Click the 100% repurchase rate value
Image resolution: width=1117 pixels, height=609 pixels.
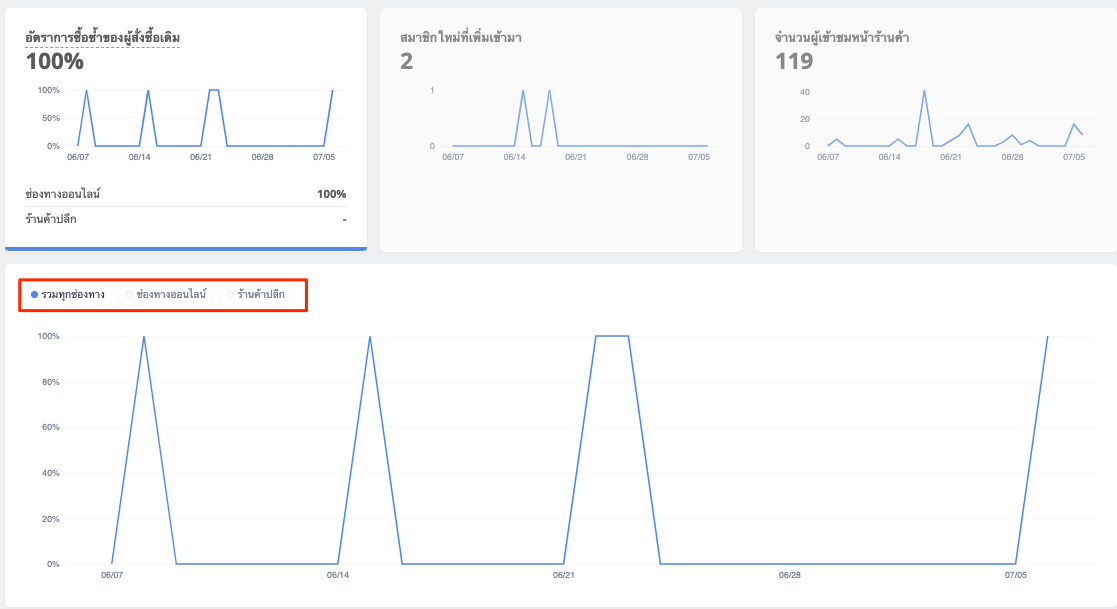click(x=55, y=61)
